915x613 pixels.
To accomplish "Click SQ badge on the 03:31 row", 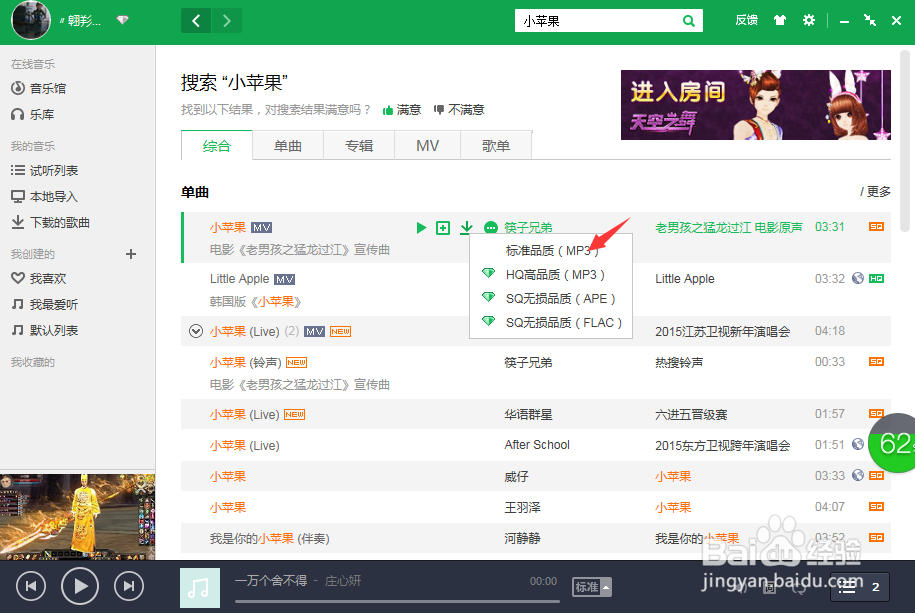I will point(876,227).
